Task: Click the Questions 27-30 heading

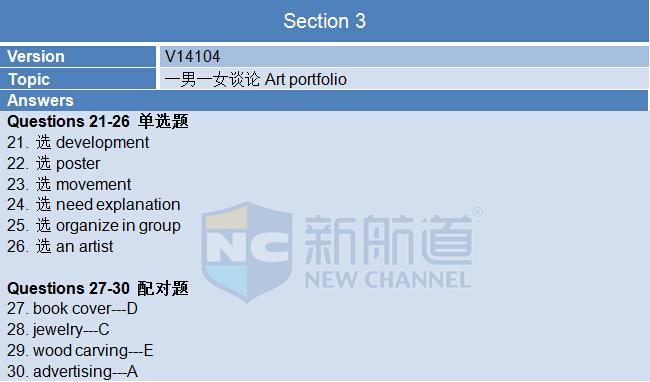Action: click(x=98, y=288)
